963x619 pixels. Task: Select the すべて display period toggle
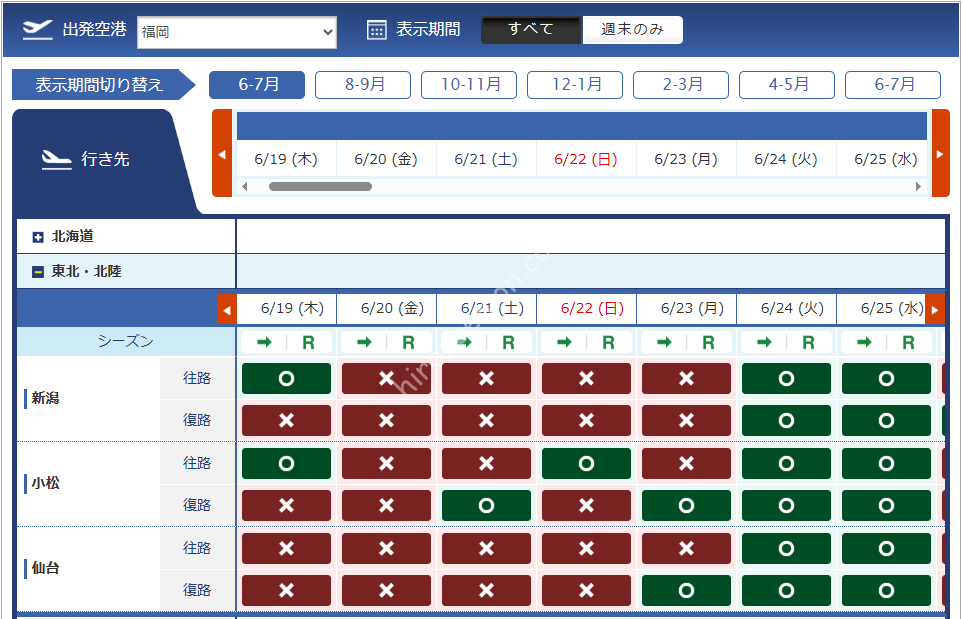[x=531, y=29]
